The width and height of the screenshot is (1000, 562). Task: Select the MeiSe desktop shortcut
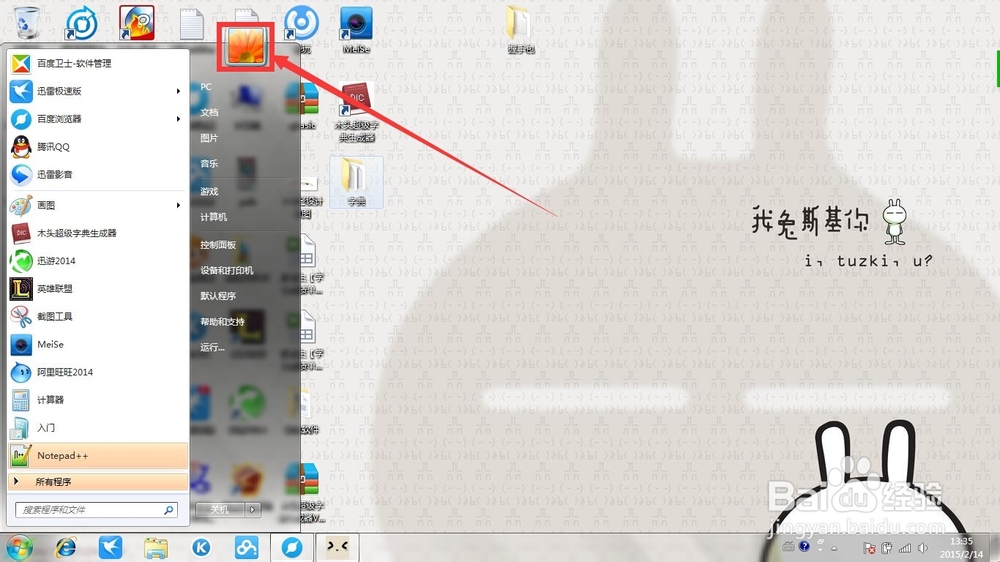[356, 29]
